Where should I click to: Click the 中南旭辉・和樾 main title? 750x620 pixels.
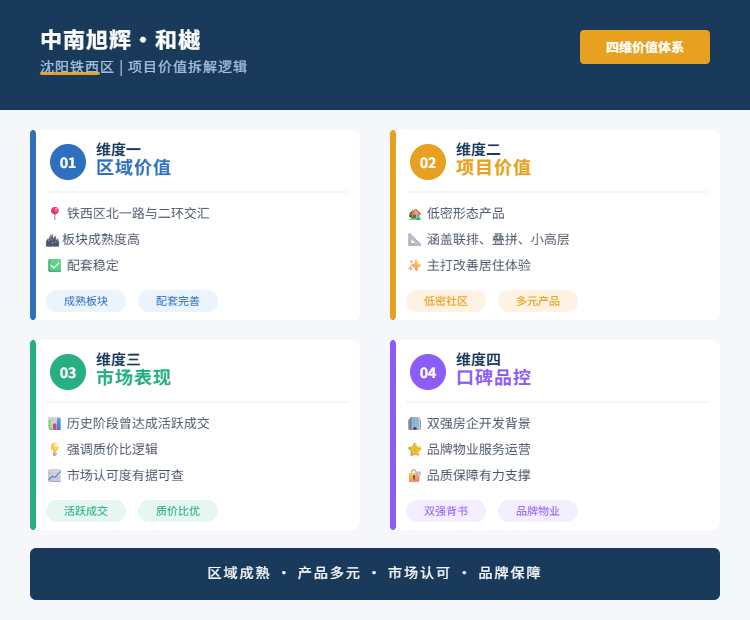(x=121, y=40)
